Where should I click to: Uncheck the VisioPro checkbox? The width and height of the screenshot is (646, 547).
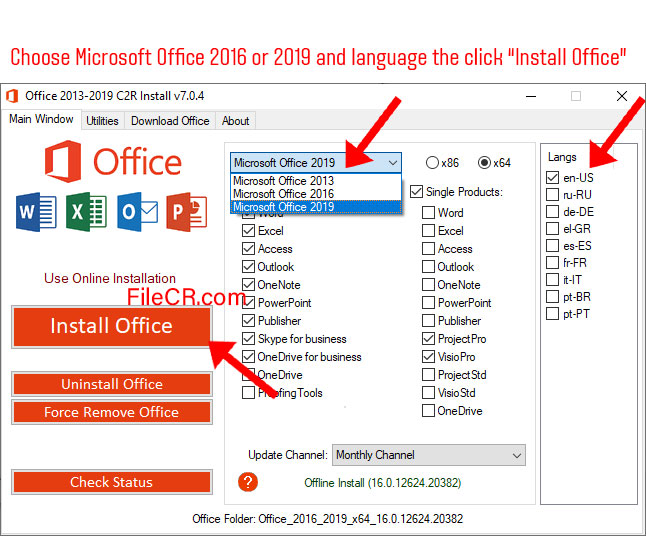428,357
